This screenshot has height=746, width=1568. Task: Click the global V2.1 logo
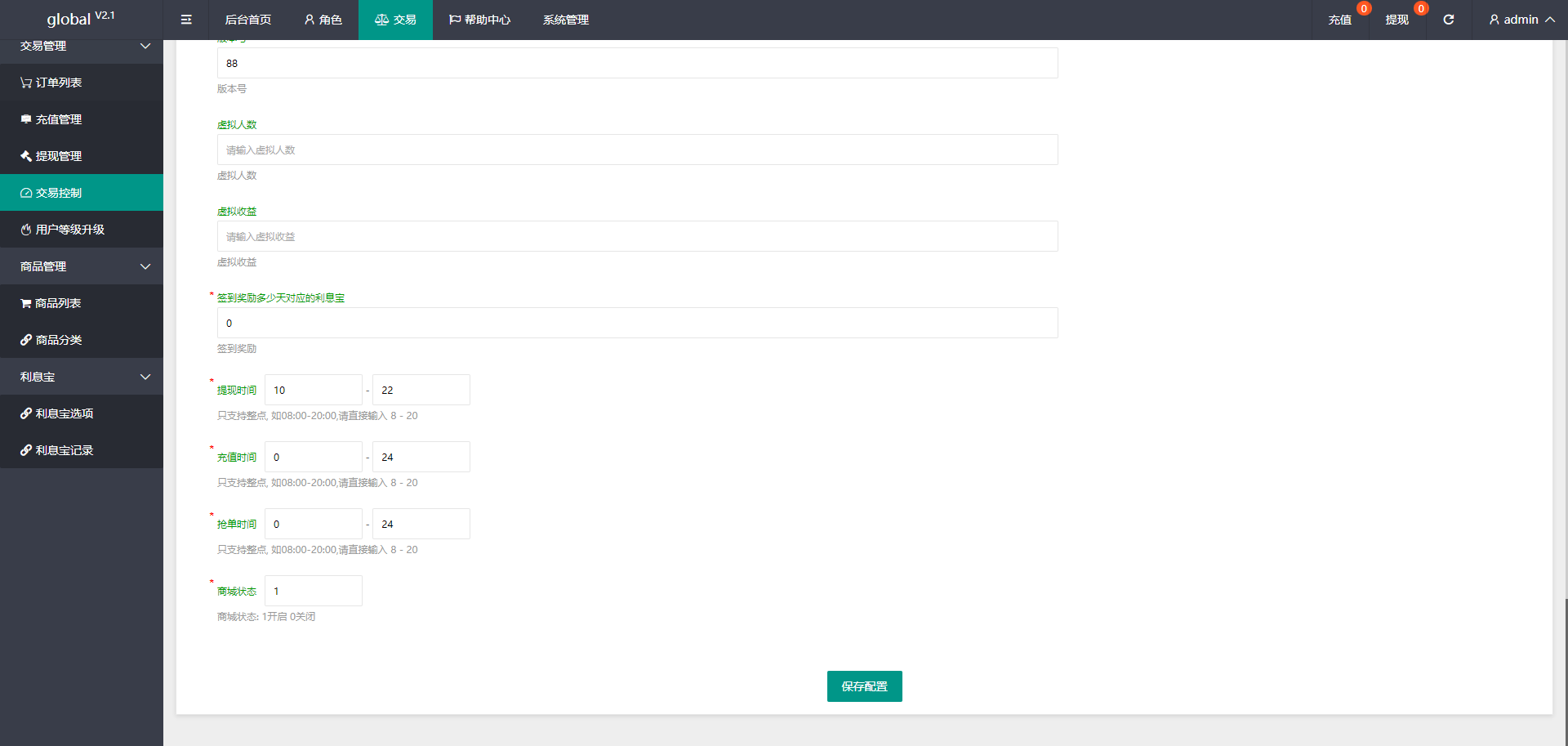pyautogui.click(x=81, y=19)
